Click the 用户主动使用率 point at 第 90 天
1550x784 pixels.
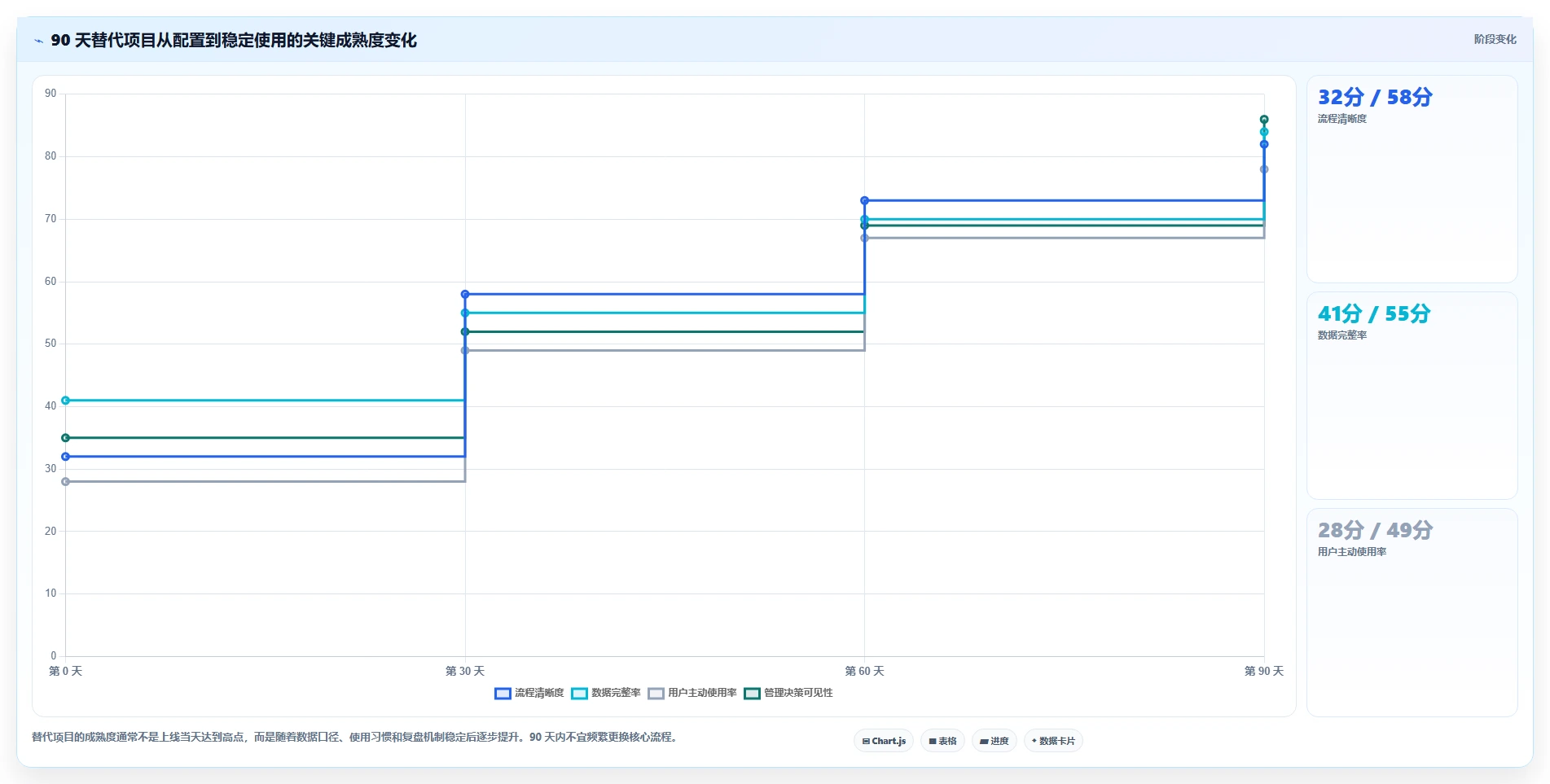1264,169
